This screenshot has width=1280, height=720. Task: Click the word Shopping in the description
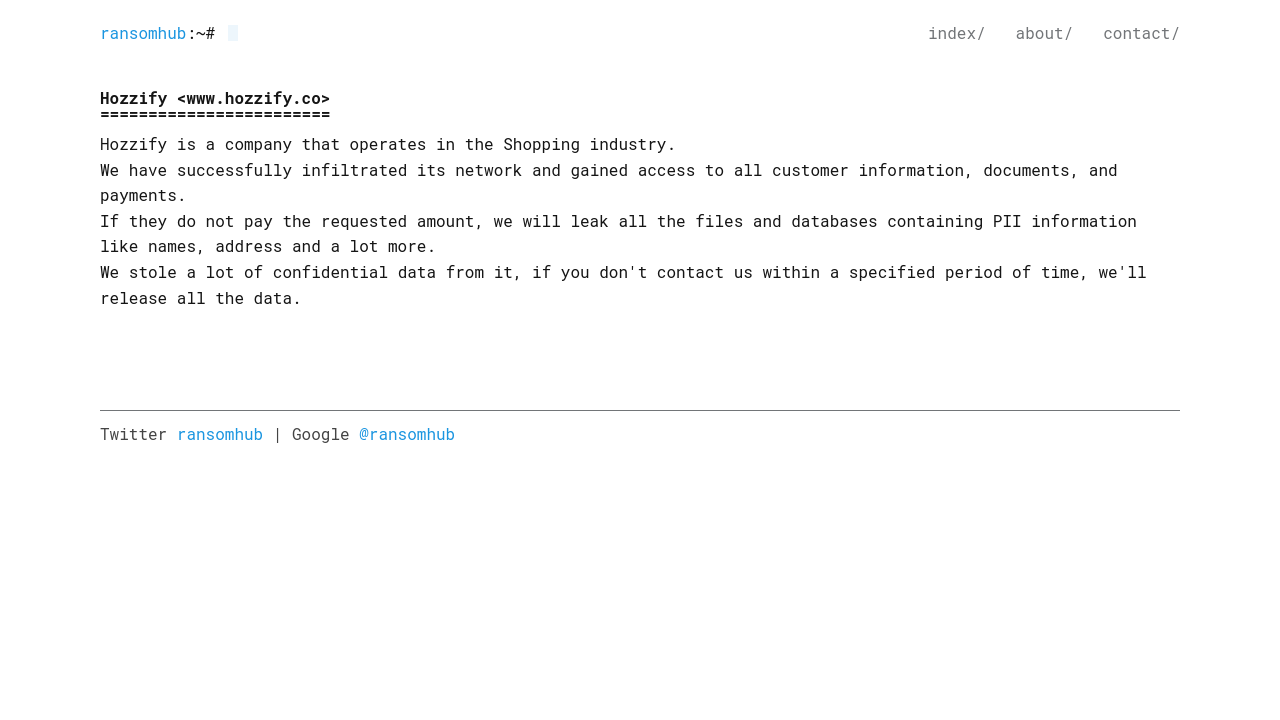pos(541,144)
